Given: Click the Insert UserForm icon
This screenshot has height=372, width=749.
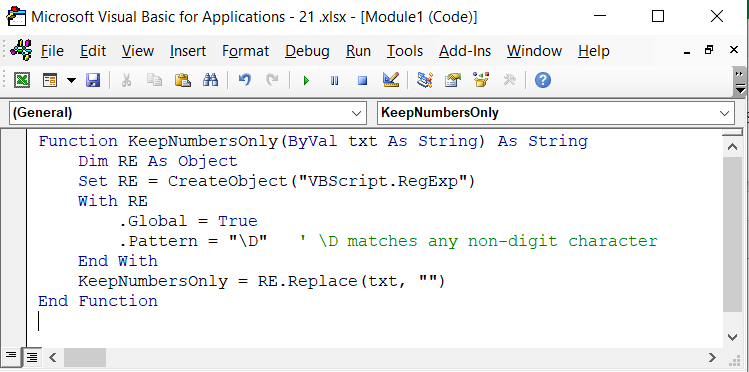Looking at the screenshot, I should [x=50, y=80].
